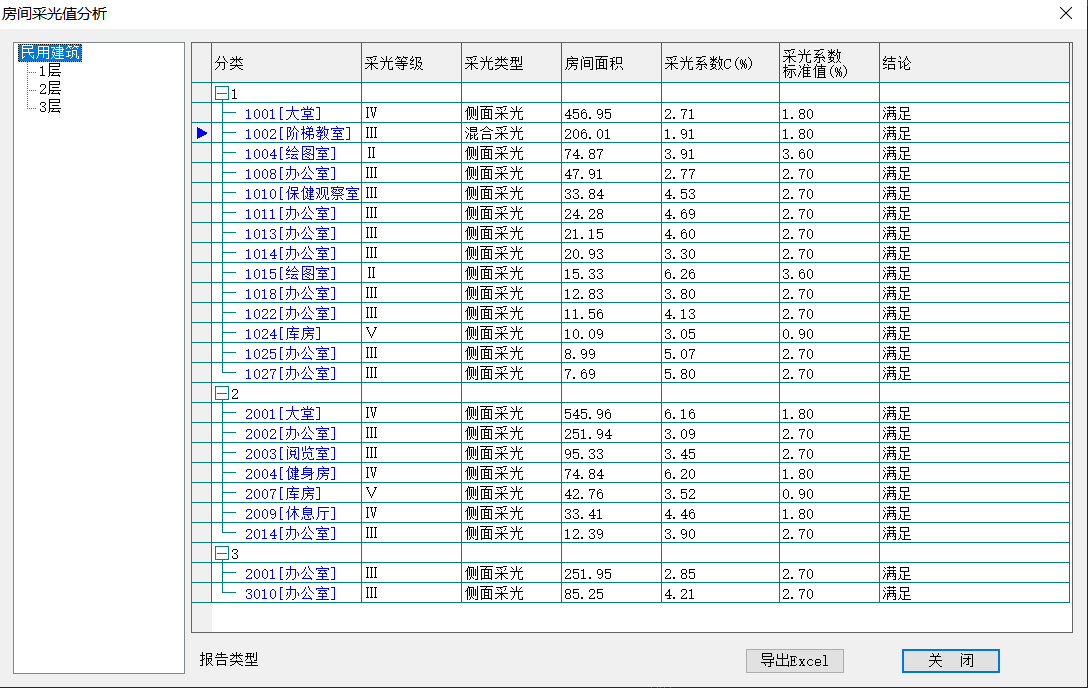Click the 采光类型 column header
This screenshot has width=1088, height=688.
511,63
